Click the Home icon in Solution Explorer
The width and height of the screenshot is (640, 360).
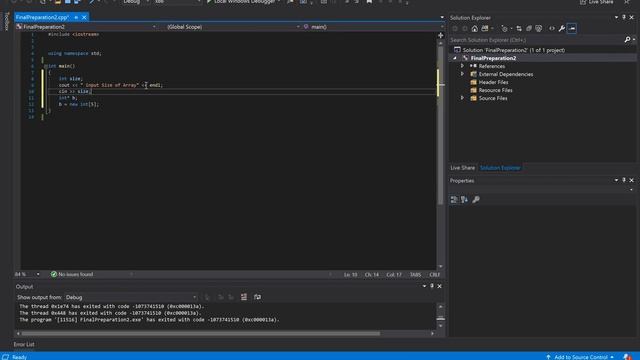[474, 29]
